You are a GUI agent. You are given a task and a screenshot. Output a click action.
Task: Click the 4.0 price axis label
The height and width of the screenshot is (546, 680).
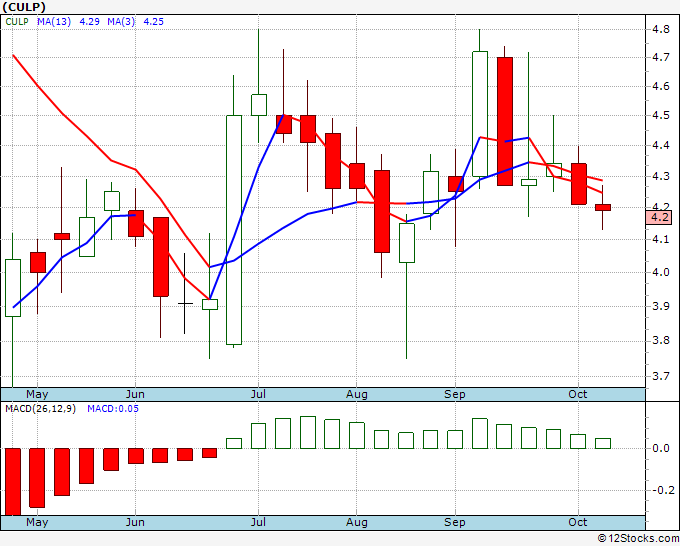click(x=661, y=272)
